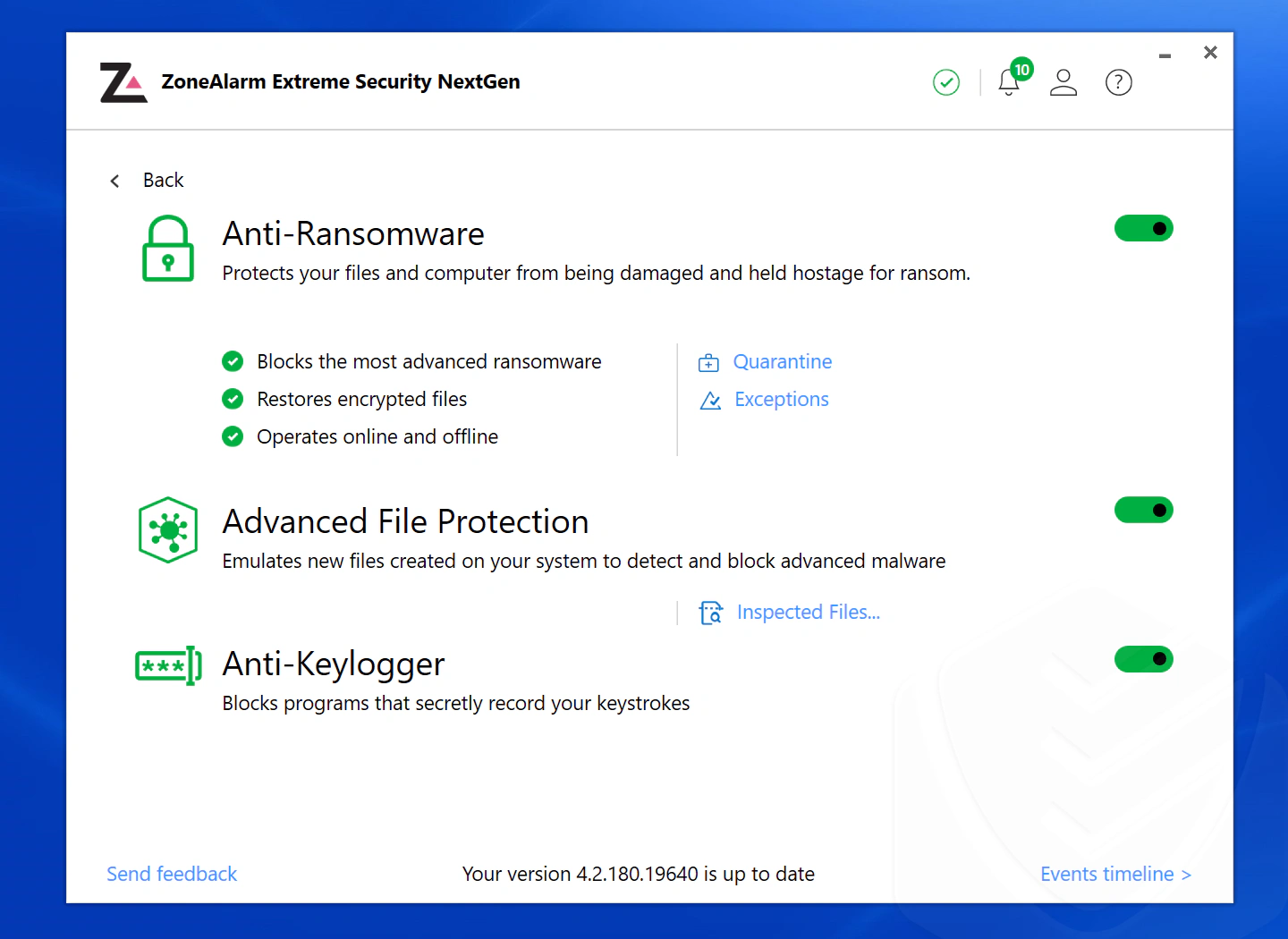Image resolution: width=1288 pixels, height=939 pixels.
Task: Click the version 4.2.180.19640 status text
Action: tap(639, 874)
